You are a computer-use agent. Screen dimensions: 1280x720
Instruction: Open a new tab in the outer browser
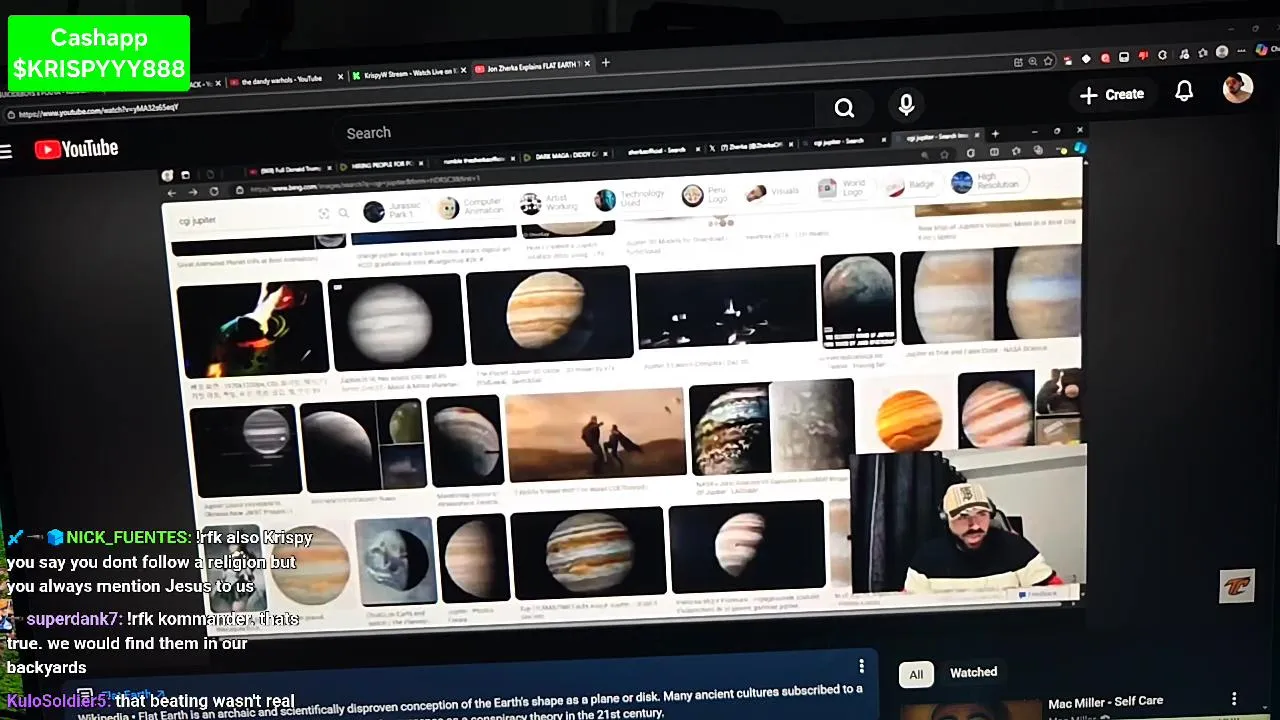pyautogui.click(x=605, y=63)
